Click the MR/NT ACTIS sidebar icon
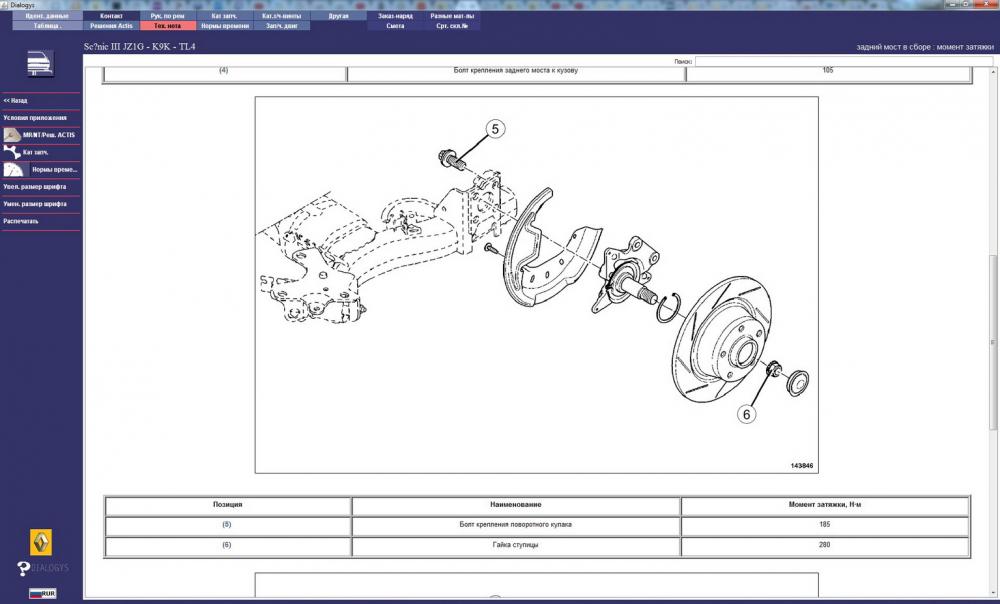The height and width of the screenshot is (604, 1000). [12, 135]
